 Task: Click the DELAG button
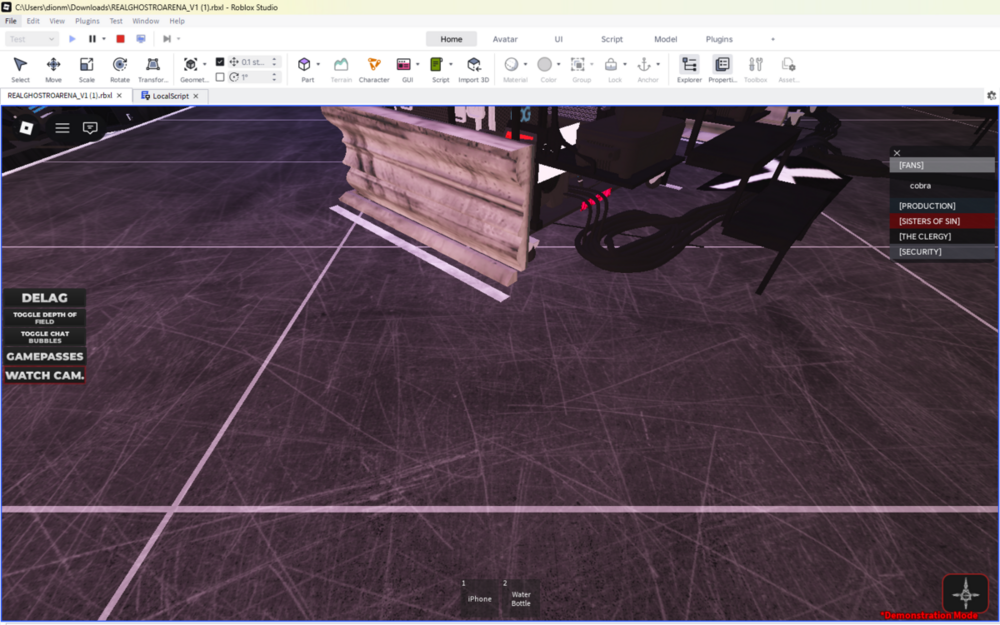click(x=45, y=298)
